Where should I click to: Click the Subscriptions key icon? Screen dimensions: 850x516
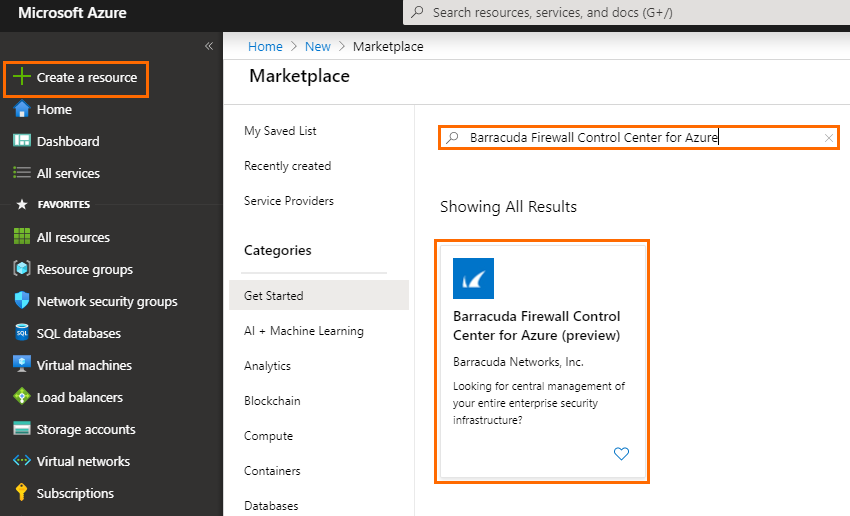point(22,492)
